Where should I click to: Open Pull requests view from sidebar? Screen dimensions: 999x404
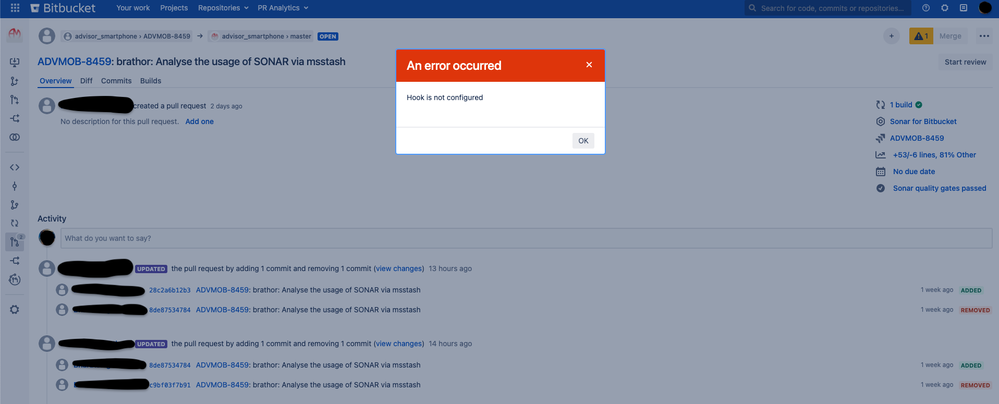pyautogui.click(x=15, y=242)
